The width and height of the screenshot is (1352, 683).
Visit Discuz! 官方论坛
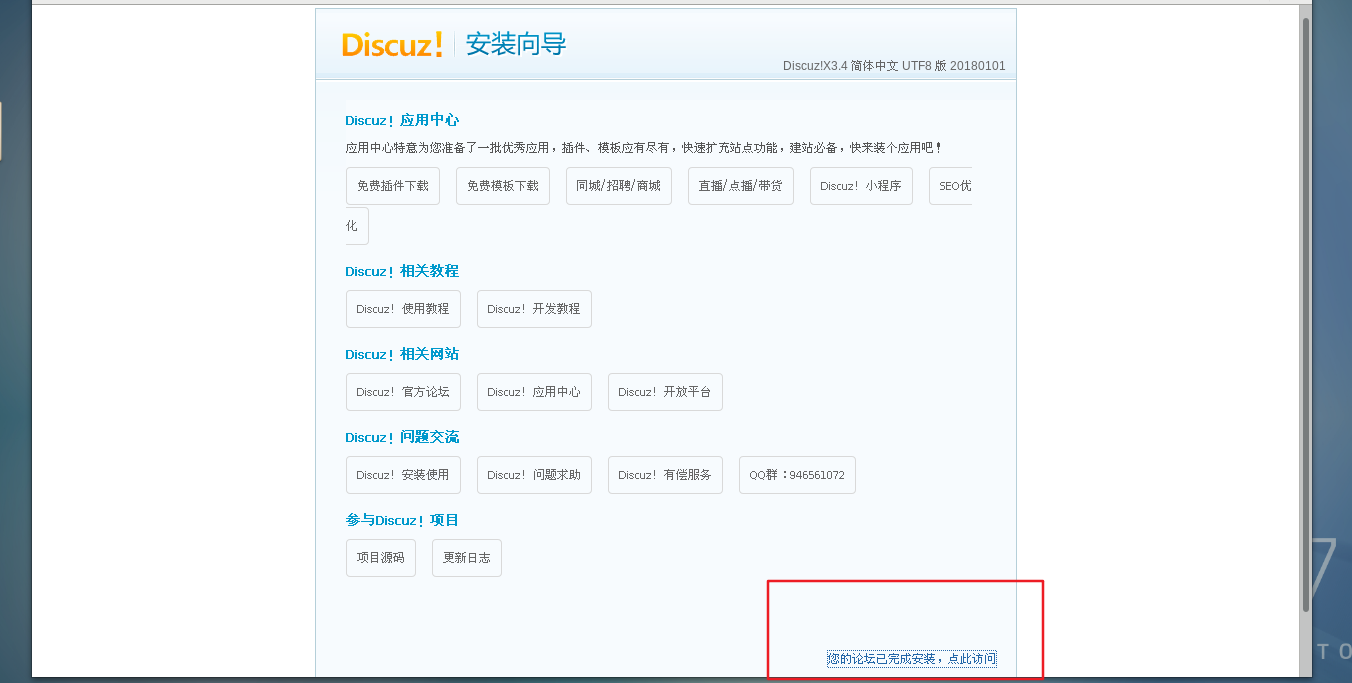(403, 392)
